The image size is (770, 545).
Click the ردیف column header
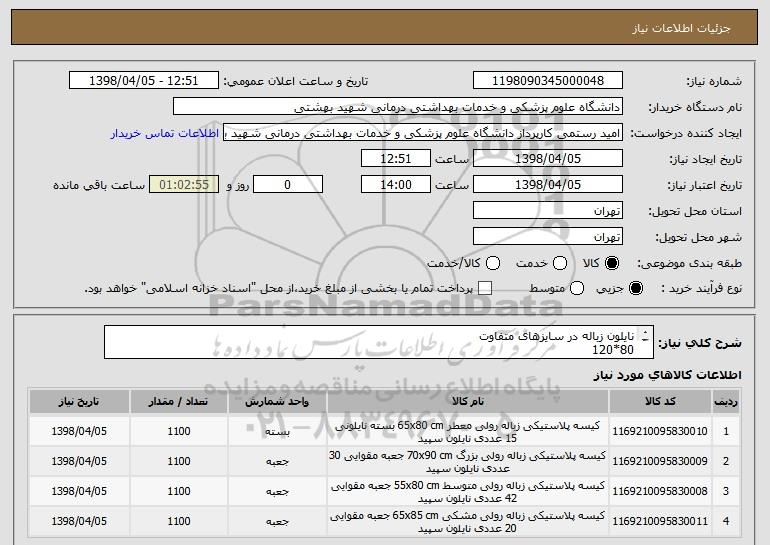point(726,402)
